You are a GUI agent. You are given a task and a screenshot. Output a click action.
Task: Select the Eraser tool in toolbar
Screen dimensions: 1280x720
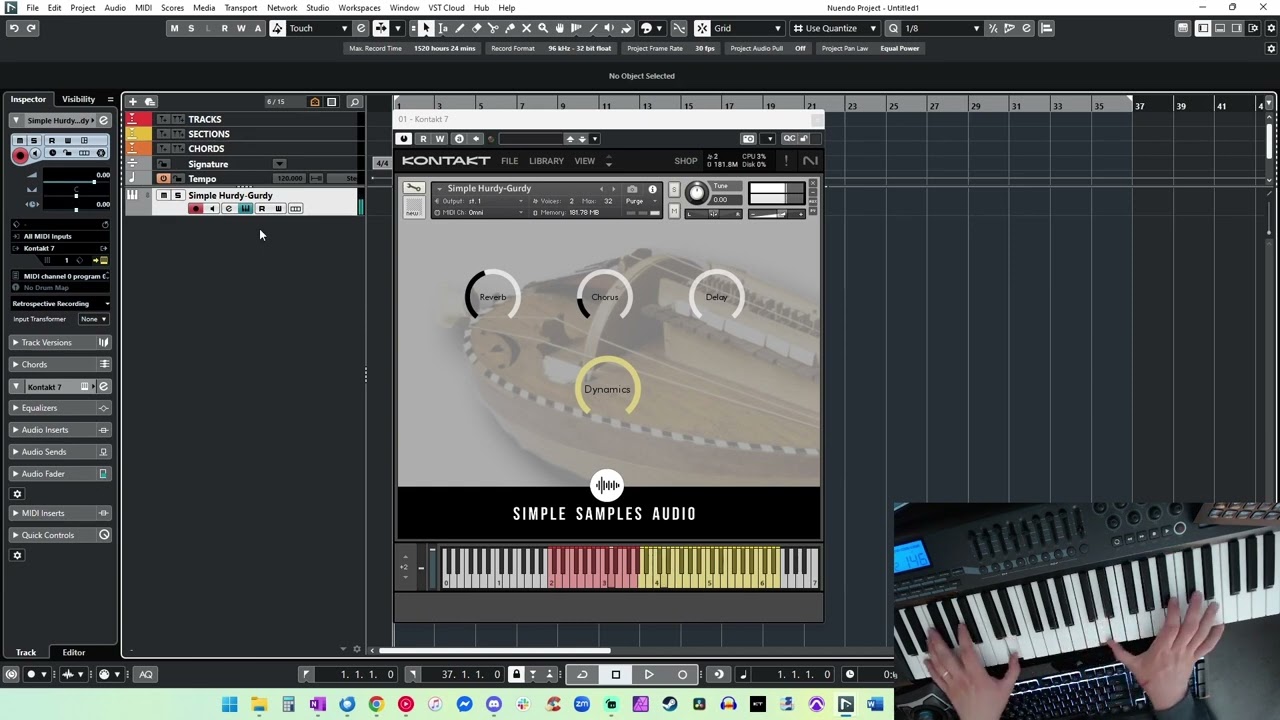click(476, 28)
